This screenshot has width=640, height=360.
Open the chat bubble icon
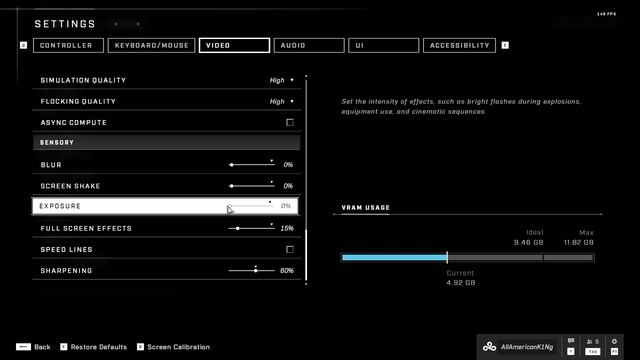571,341
